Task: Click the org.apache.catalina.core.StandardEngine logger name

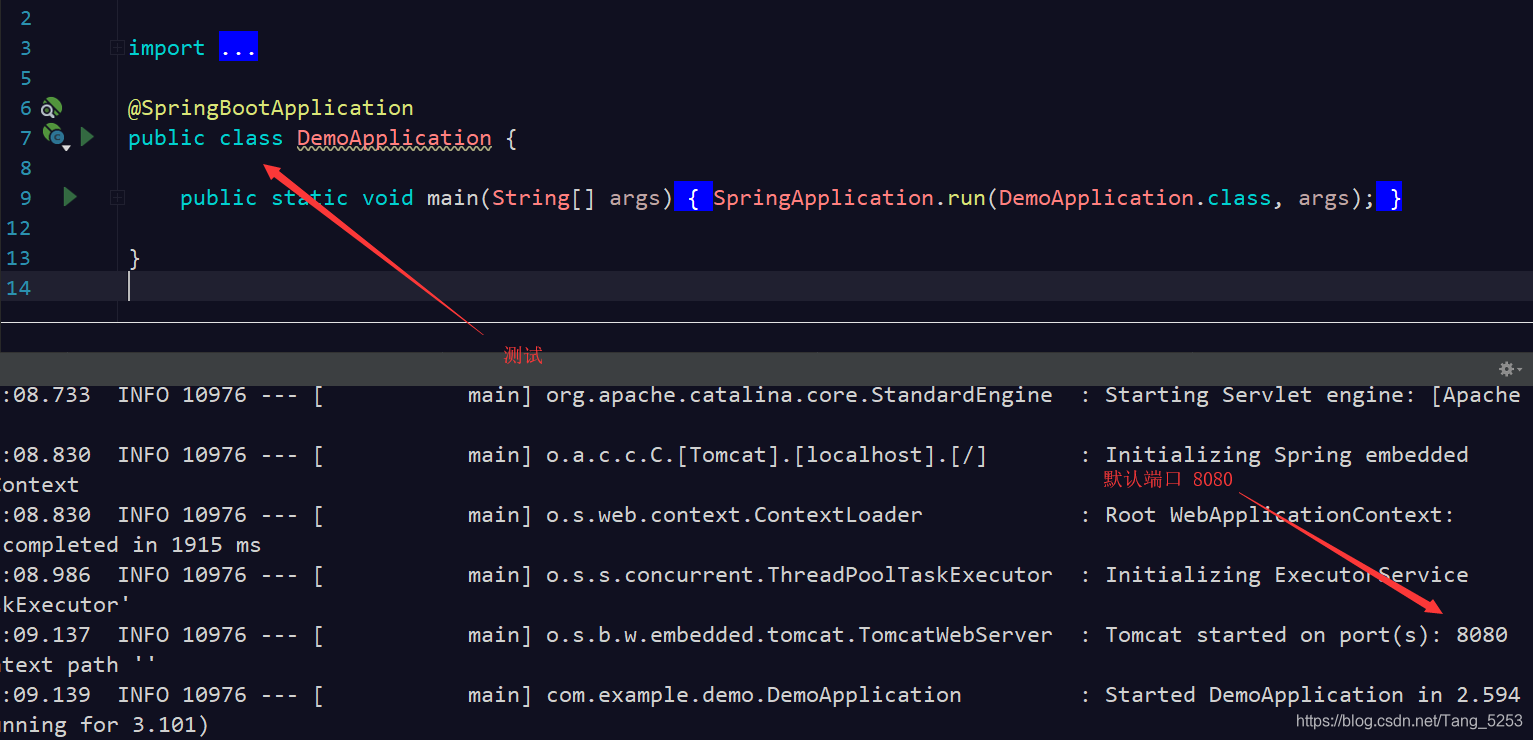Action: pyautogui.click(x=799, y=395)
